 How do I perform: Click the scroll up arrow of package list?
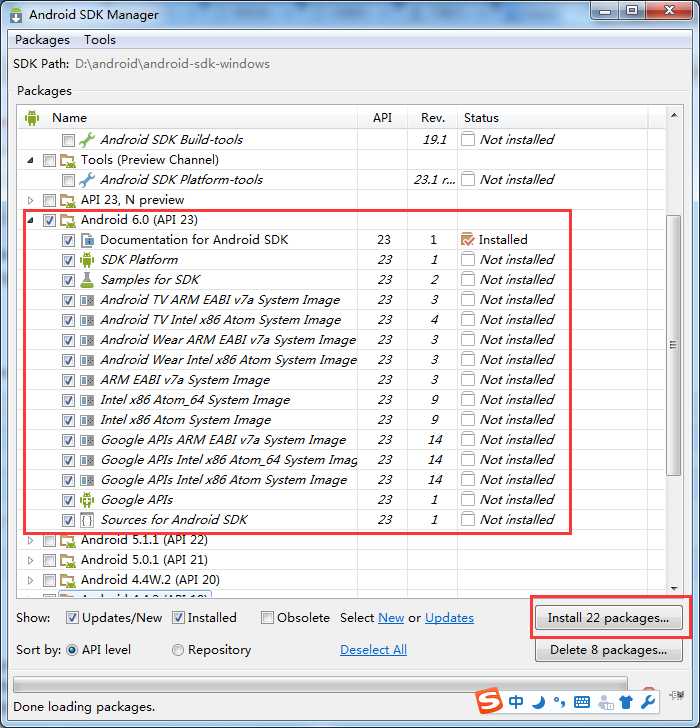coord(674,115)
